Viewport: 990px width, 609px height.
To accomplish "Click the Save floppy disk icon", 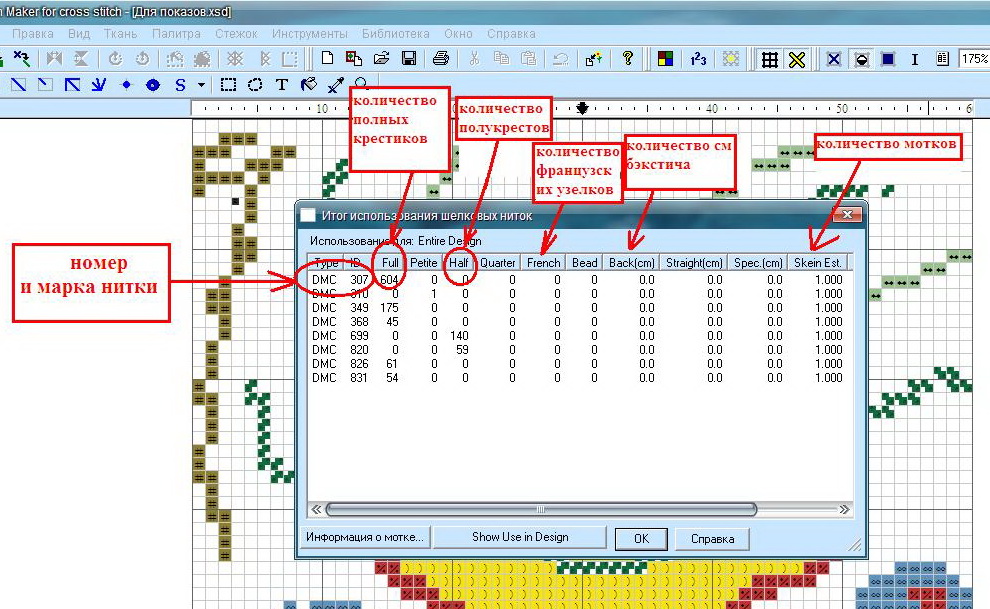I will (x=408, y=59).
